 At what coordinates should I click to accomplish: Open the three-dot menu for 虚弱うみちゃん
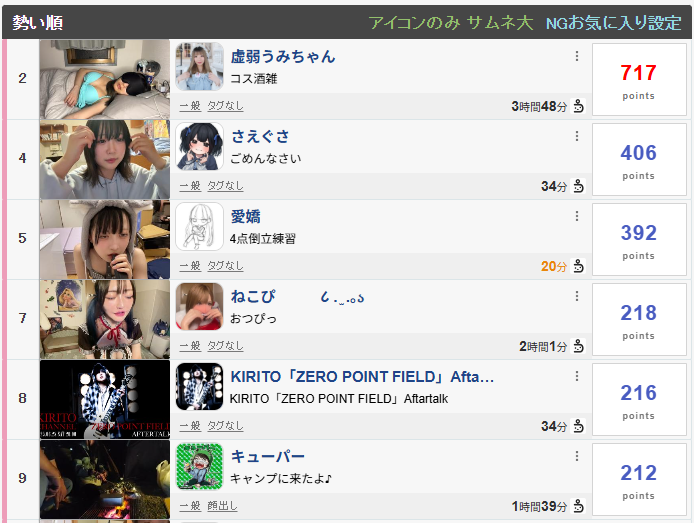tap(577, 56)
